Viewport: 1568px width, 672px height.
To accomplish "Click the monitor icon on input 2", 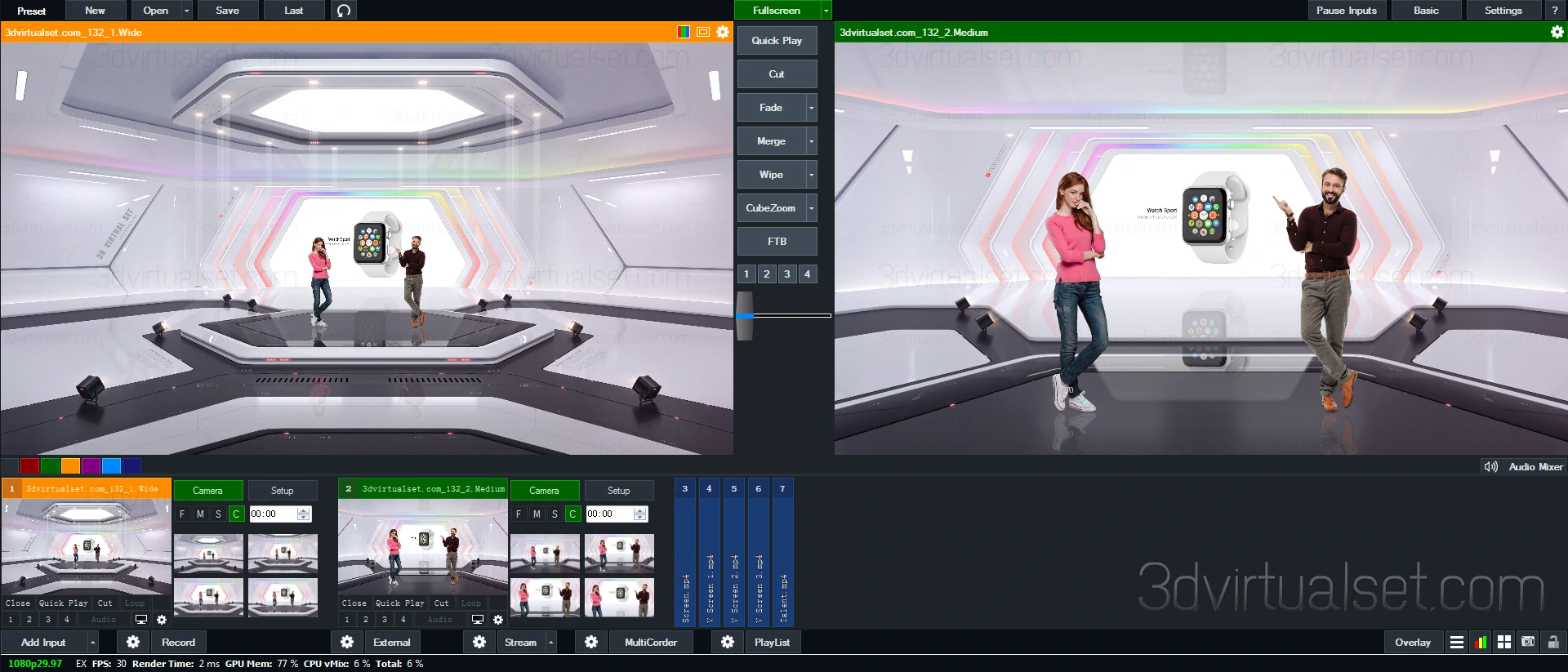I will [x=478, y=620].
